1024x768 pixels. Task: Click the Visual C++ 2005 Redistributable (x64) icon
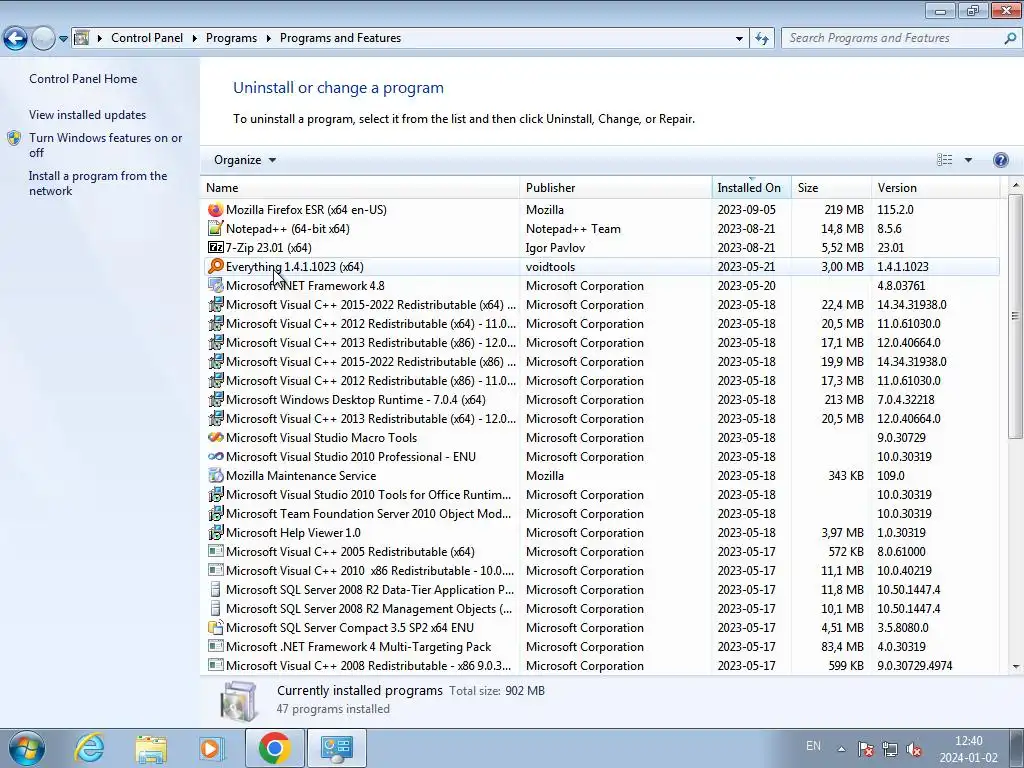[216, 551]
